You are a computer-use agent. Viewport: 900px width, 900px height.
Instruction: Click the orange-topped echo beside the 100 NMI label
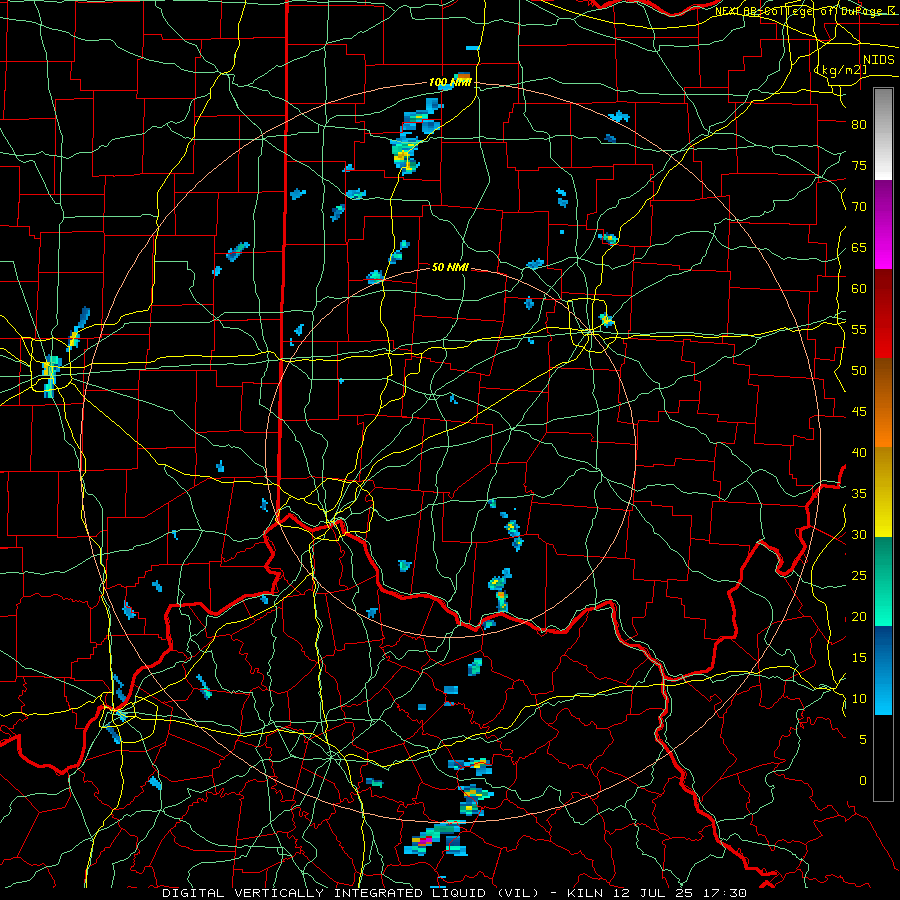coord(463,76)
